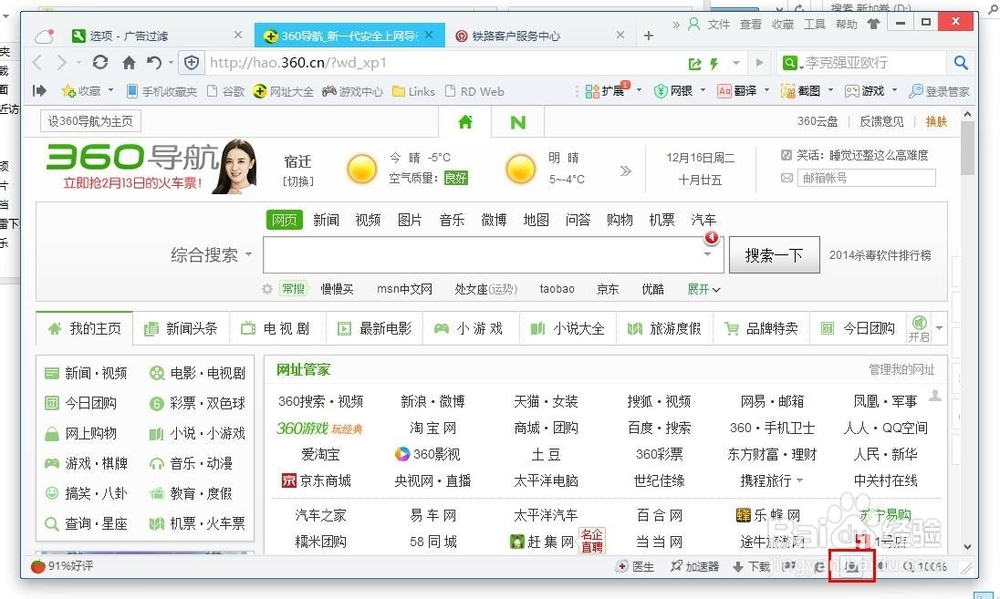Click the 医生 doctor icon in status bar
The height and width of the screenshot is (599, 1000).
point(622,566)
